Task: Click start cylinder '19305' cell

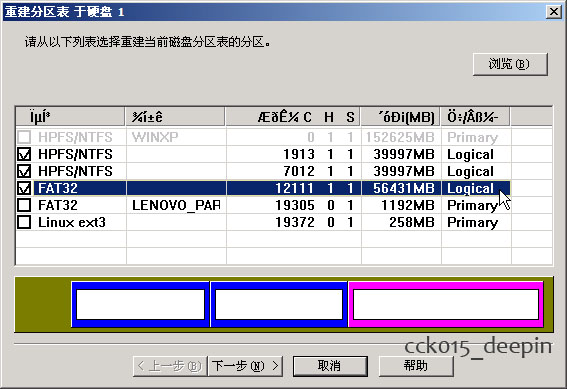Action: (x=295, y=205)
